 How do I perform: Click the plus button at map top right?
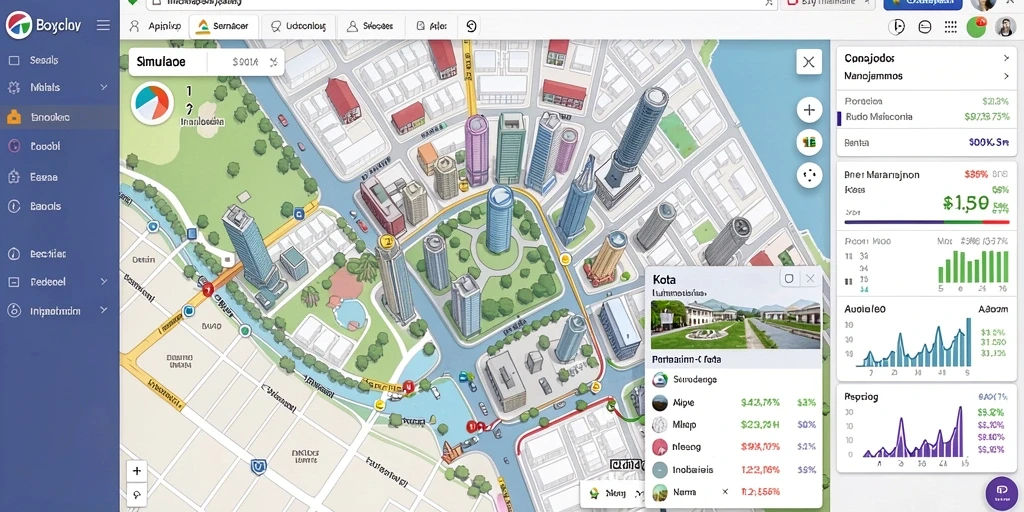pos(809,110)
